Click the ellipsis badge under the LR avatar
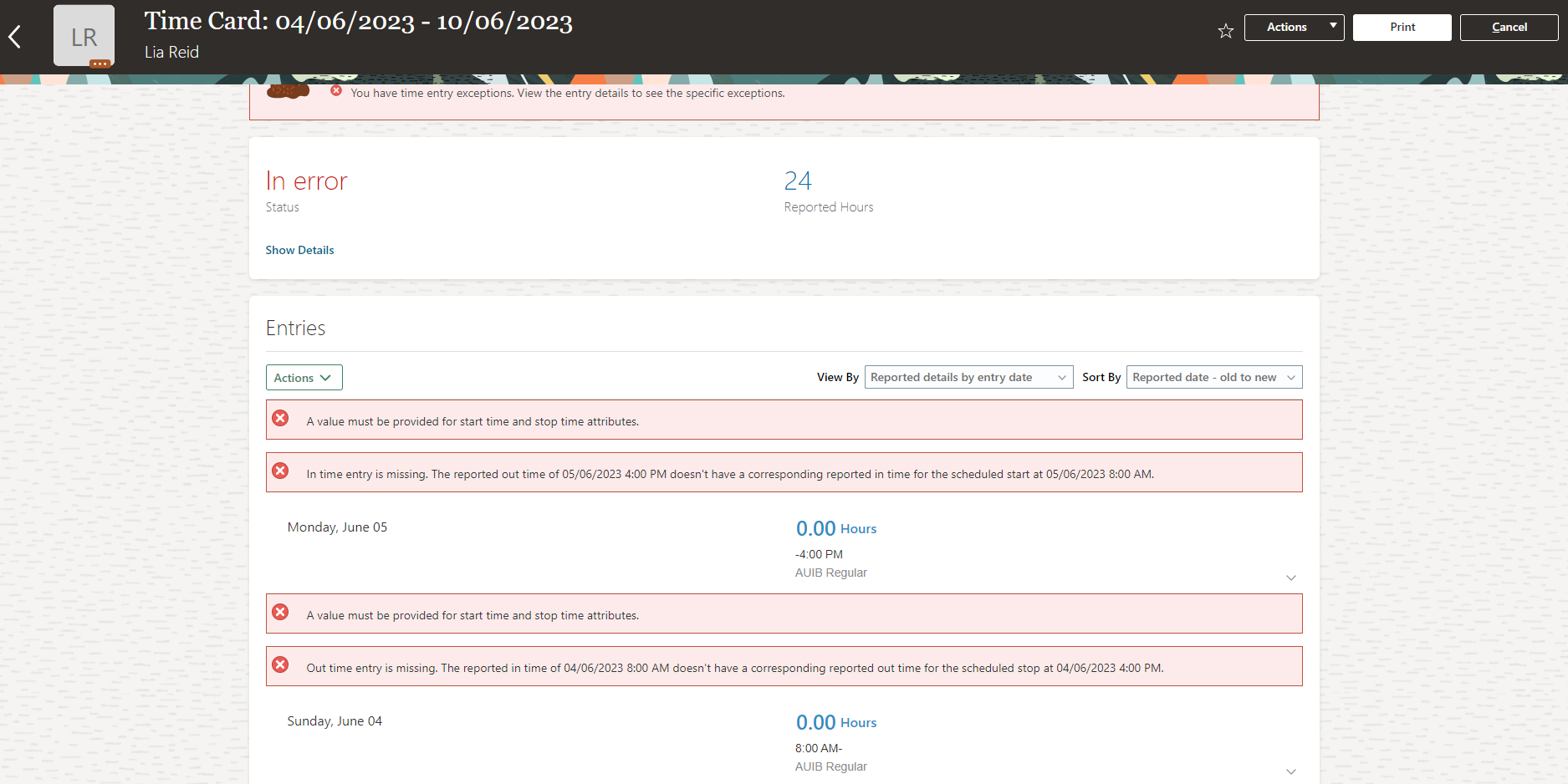 pos(100,64)
